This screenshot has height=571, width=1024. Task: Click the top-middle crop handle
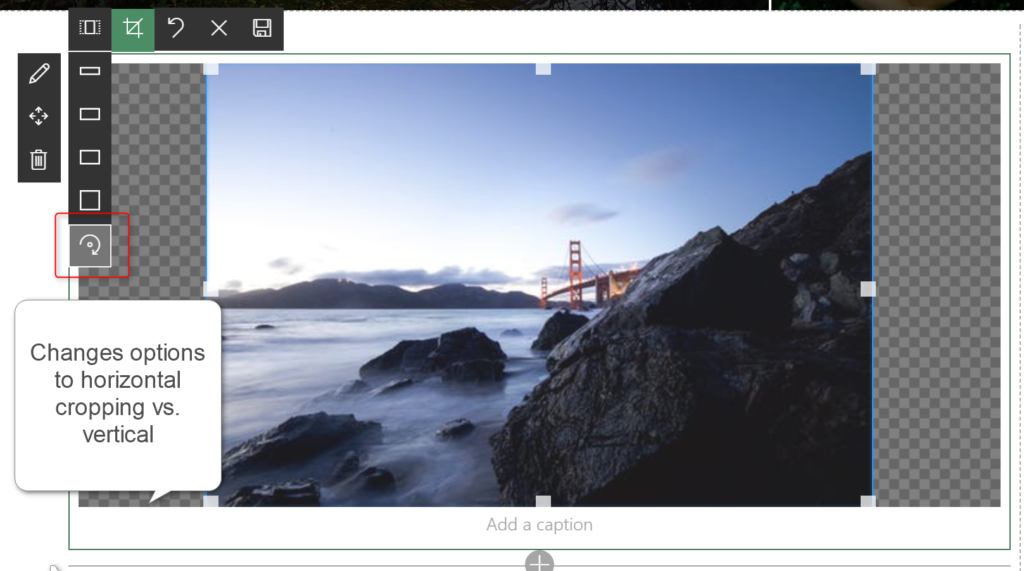[543, 69]
